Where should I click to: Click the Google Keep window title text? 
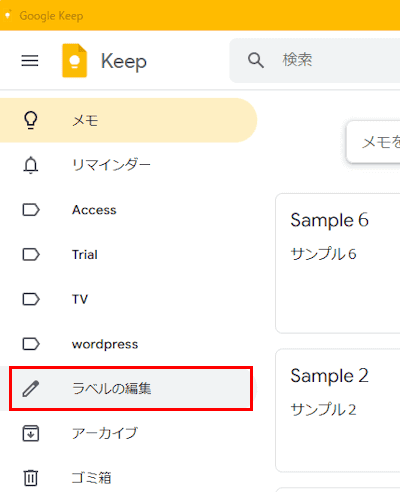(x=51, y=16)
